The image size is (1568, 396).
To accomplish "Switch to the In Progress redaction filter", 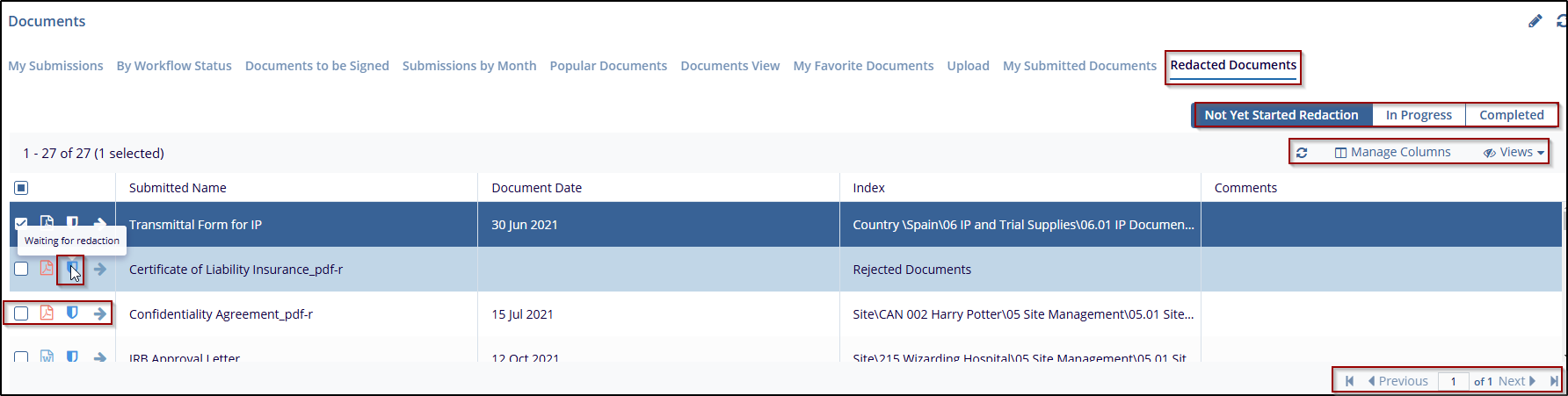I will pos(1419,115).
